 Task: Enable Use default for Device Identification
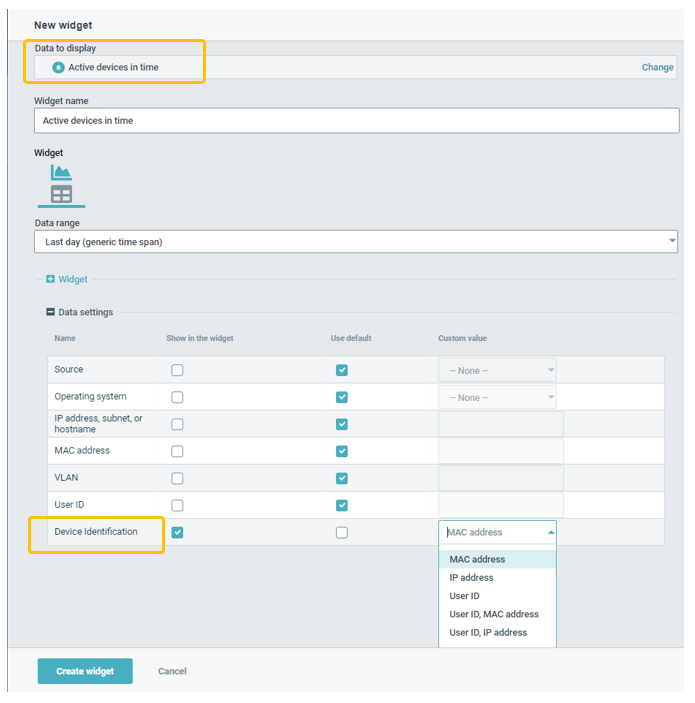(342, 532)
